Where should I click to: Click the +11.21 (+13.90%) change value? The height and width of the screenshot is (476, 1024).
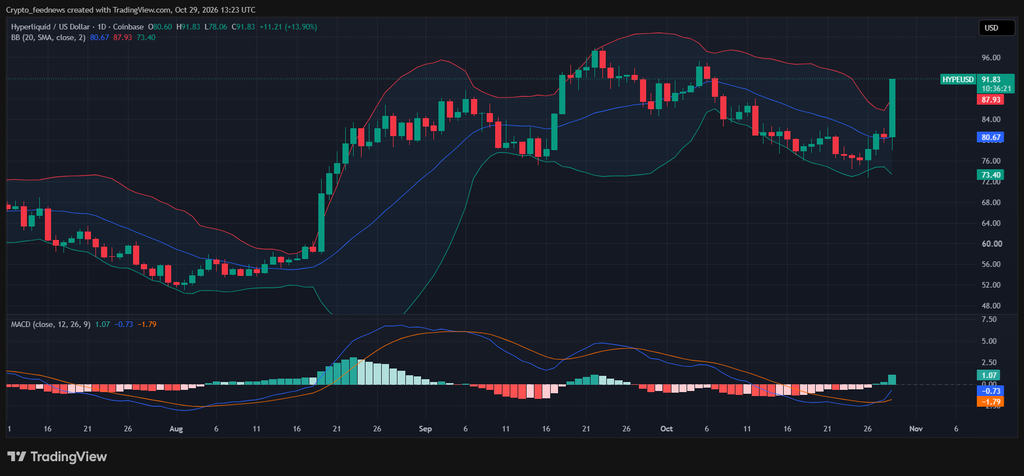click(x=288, y=27)
